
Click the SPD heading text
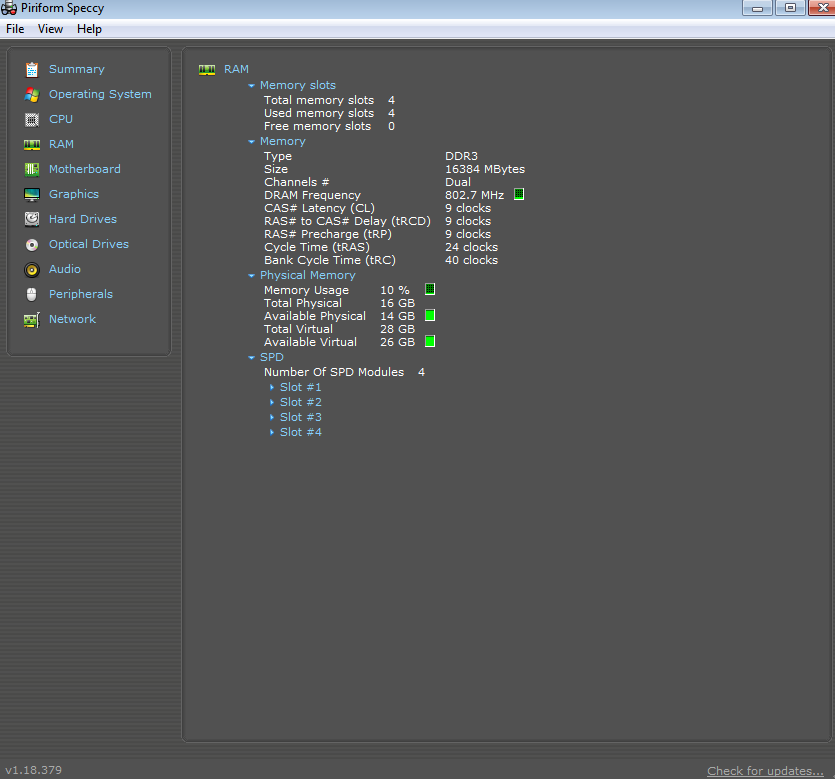pos(272,357)
